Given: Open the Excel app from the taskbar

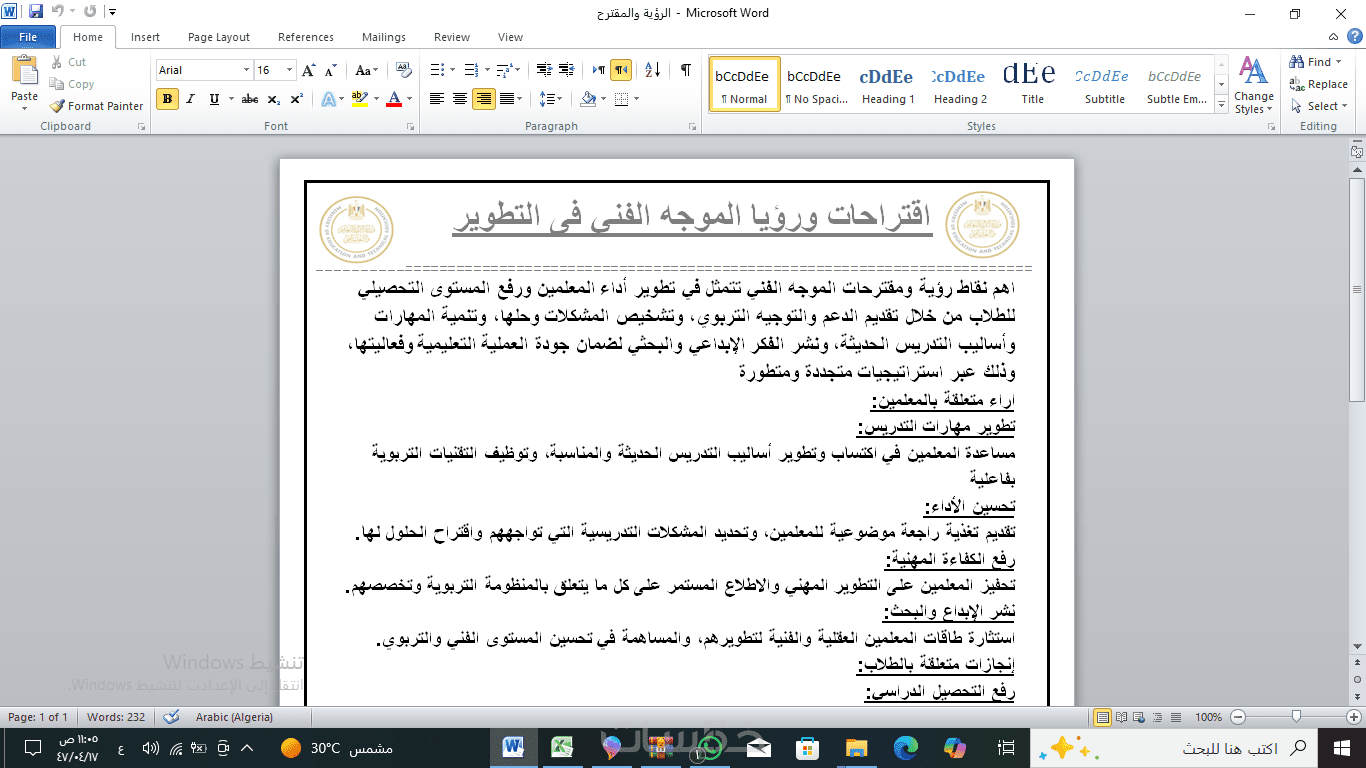Looking at the screenshot, I should [x=563, y=747].
